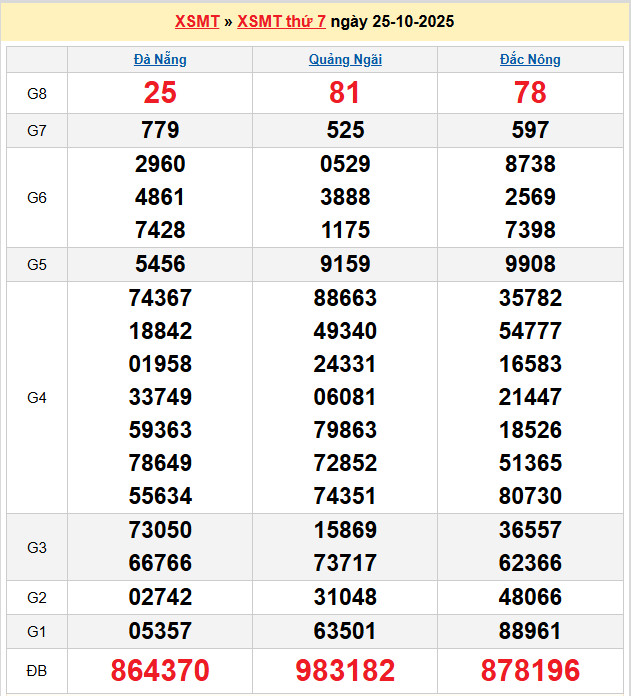Click the G8 result 25 for Đà Nẵng
This screenshot has width=631, height=696.
(160, 93)
